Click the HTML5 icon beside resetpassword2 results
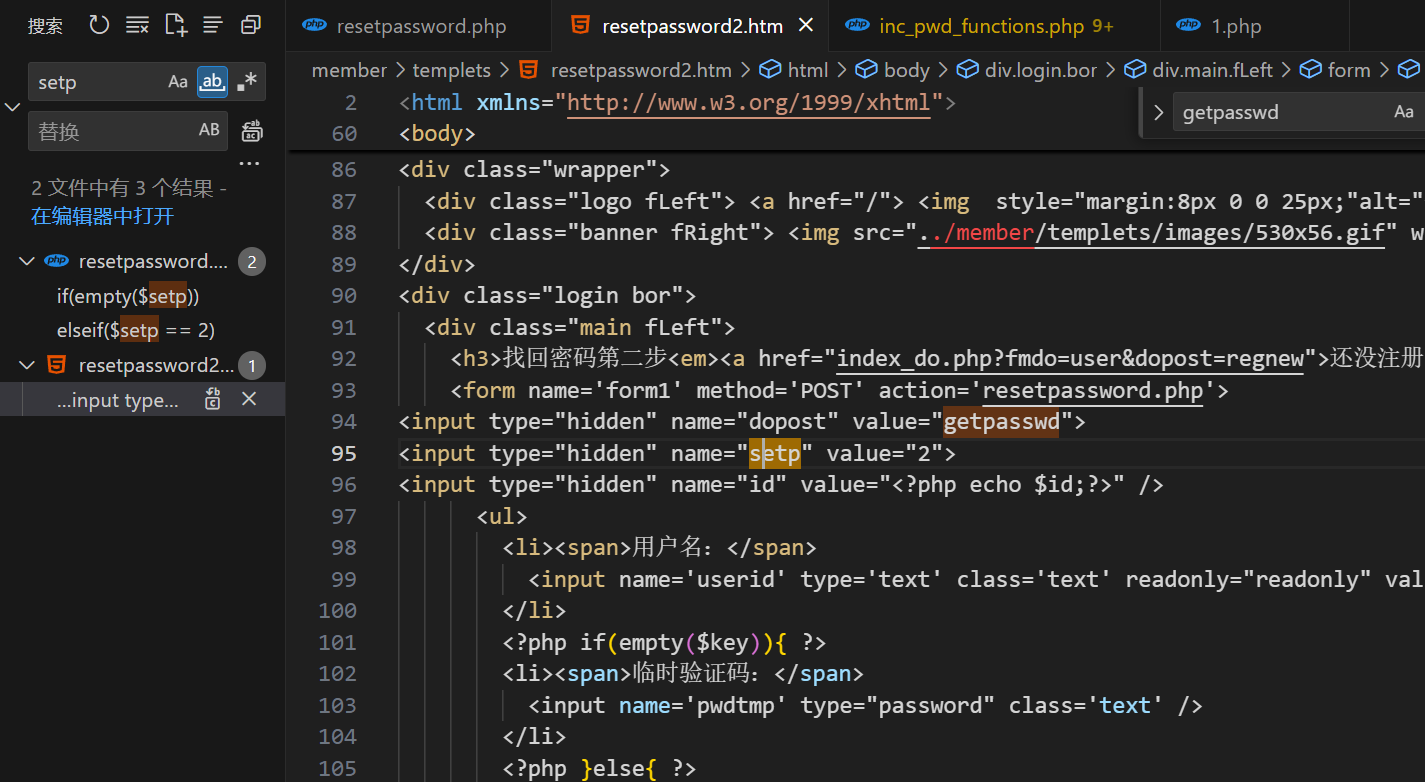The image size is (1425, 782). (57, 365)
